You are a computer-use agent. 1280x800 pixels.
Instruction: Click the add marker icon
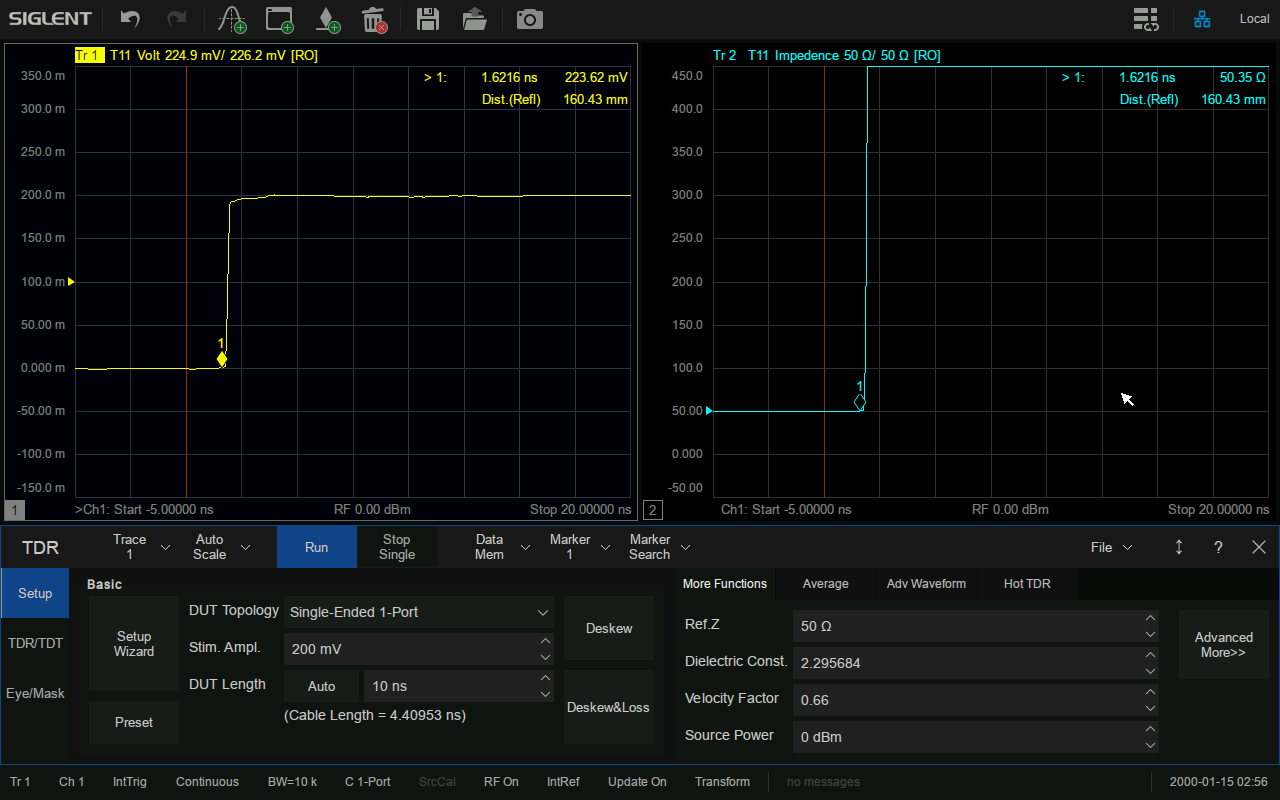click(x=327, y=19)
